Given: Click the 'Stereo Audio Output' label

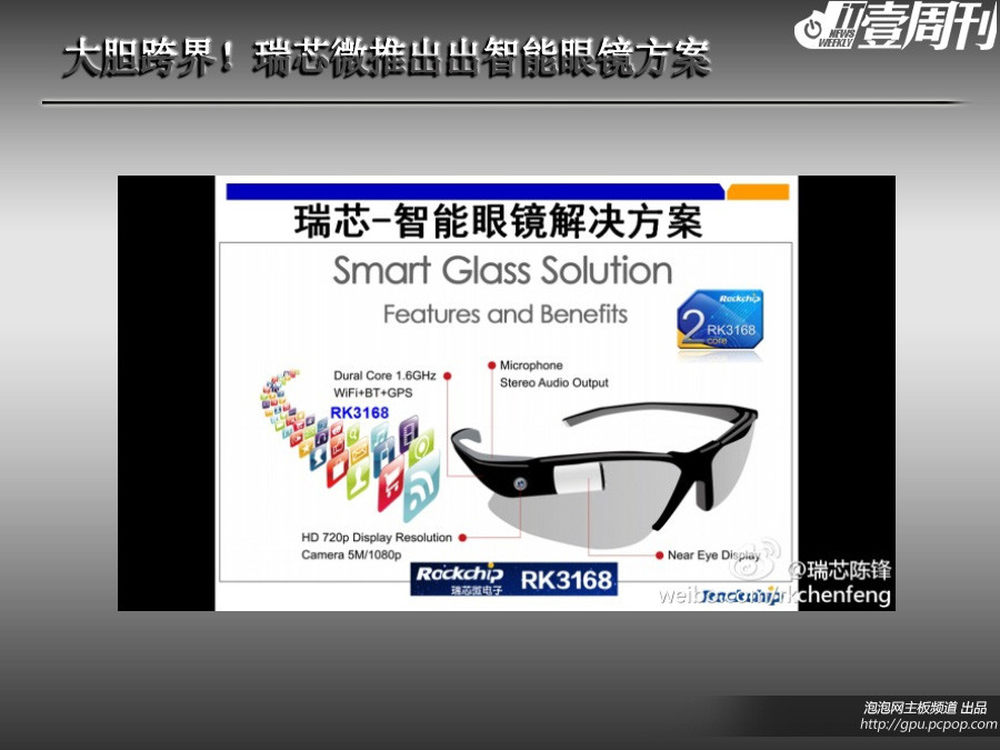Looking at the screenshot, I should [x=554, y=383].
